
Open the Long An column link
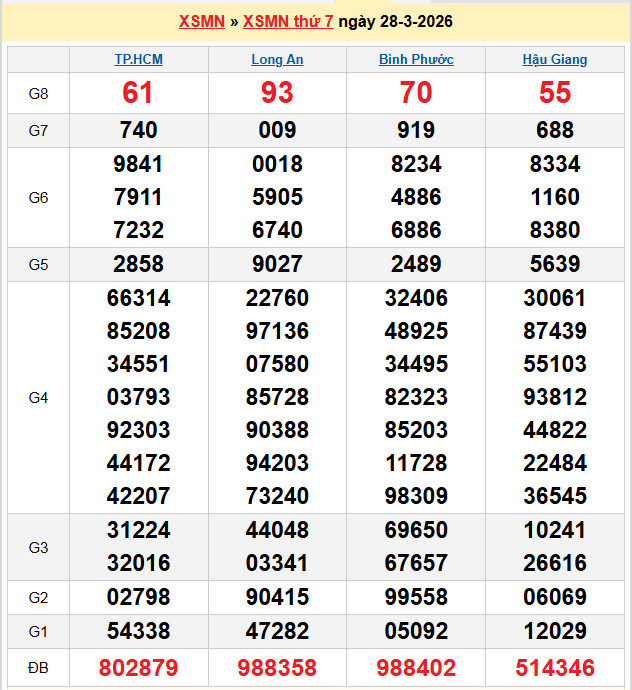coord(277,59)
